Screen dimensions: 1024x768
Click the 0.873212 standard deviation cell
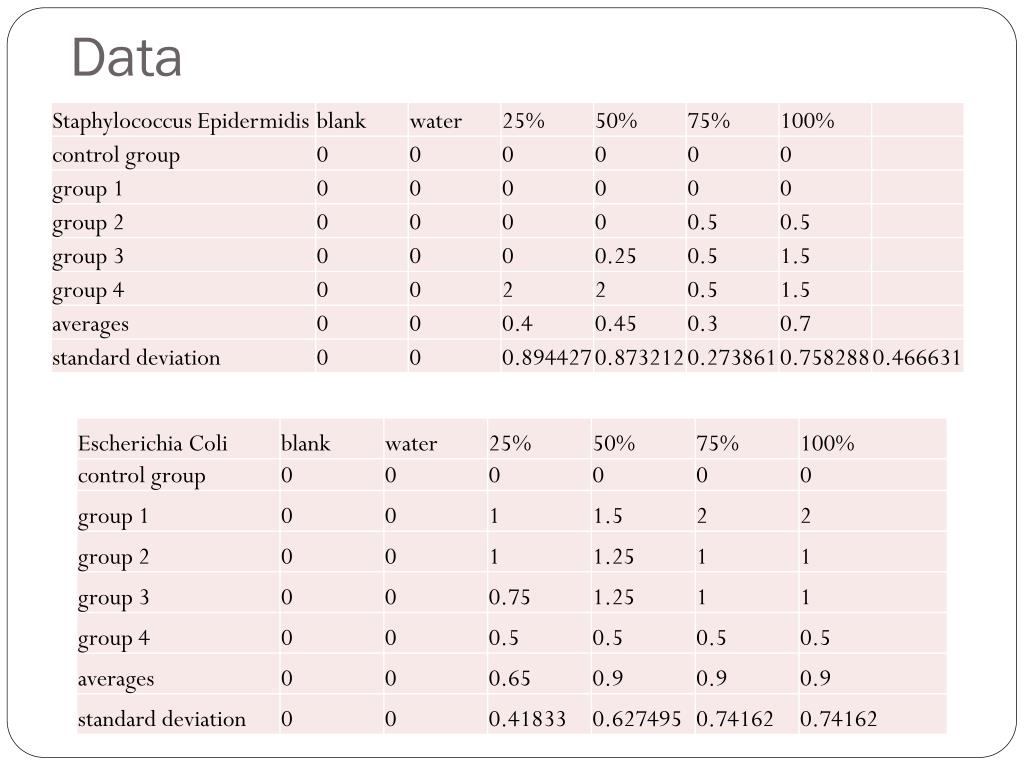pyautogui.click(x=639, y=358)
